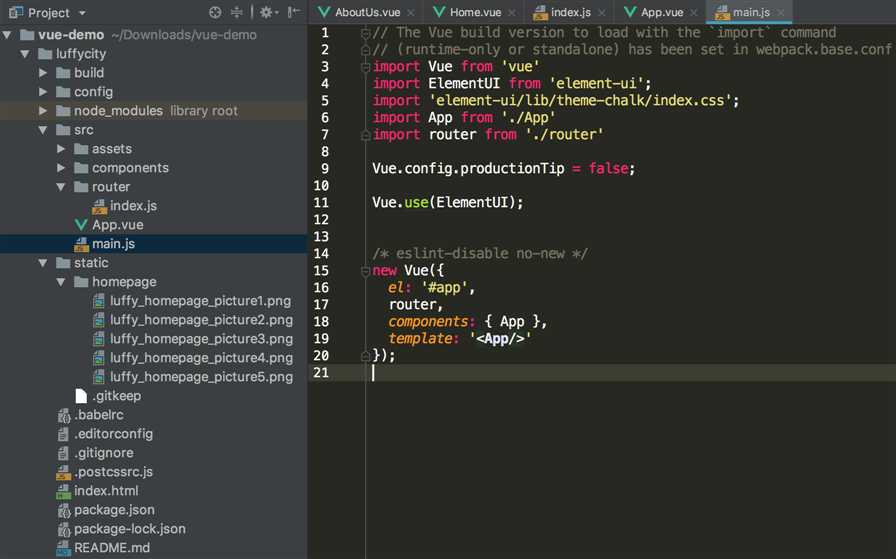Click the JS icon beside main.js in tree

tap(82, 244)
